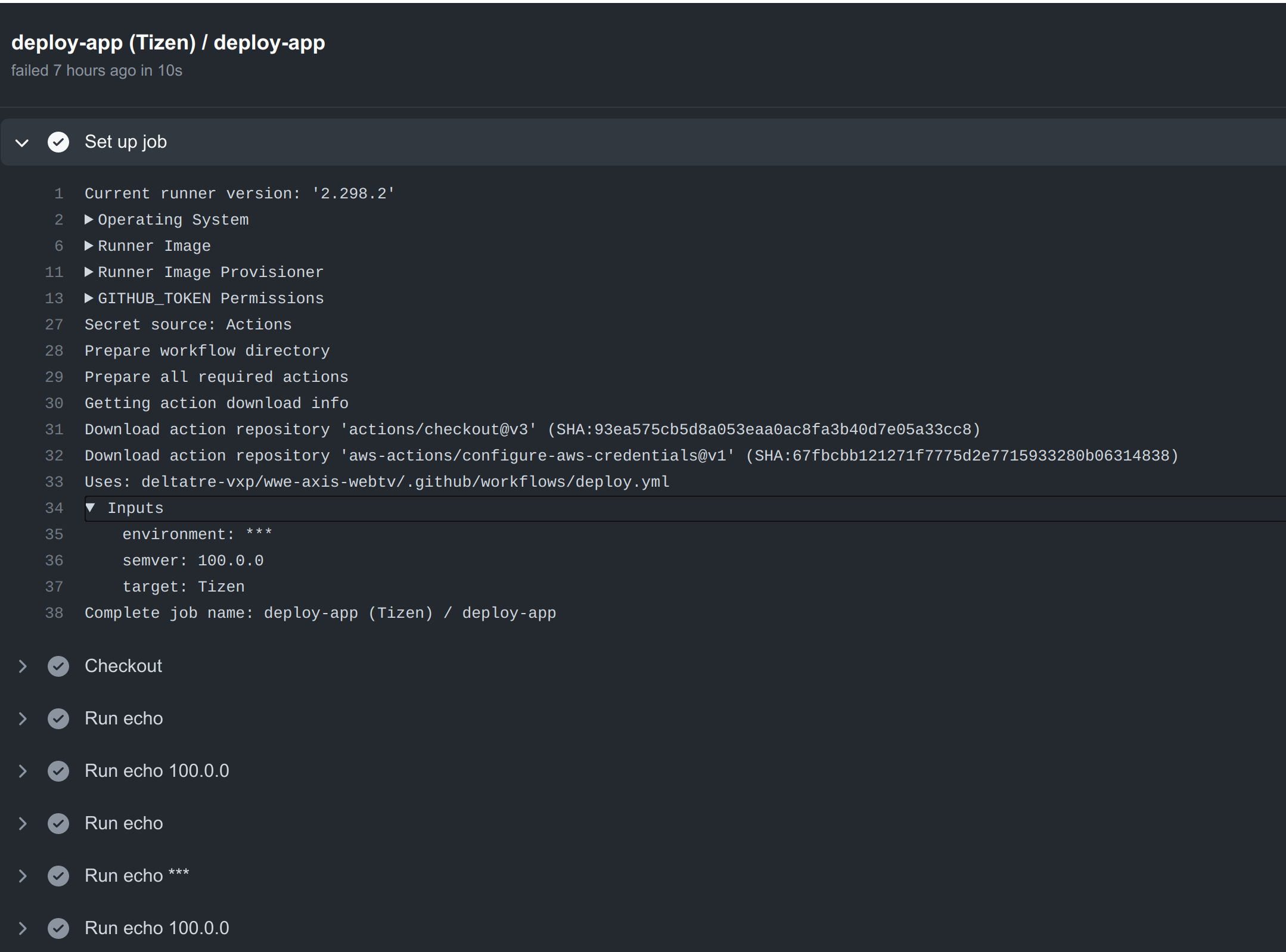Click the success icon beside Run echo 100.0.0
Viewport: 1286px width, 952px height.
tap(58, 771)
